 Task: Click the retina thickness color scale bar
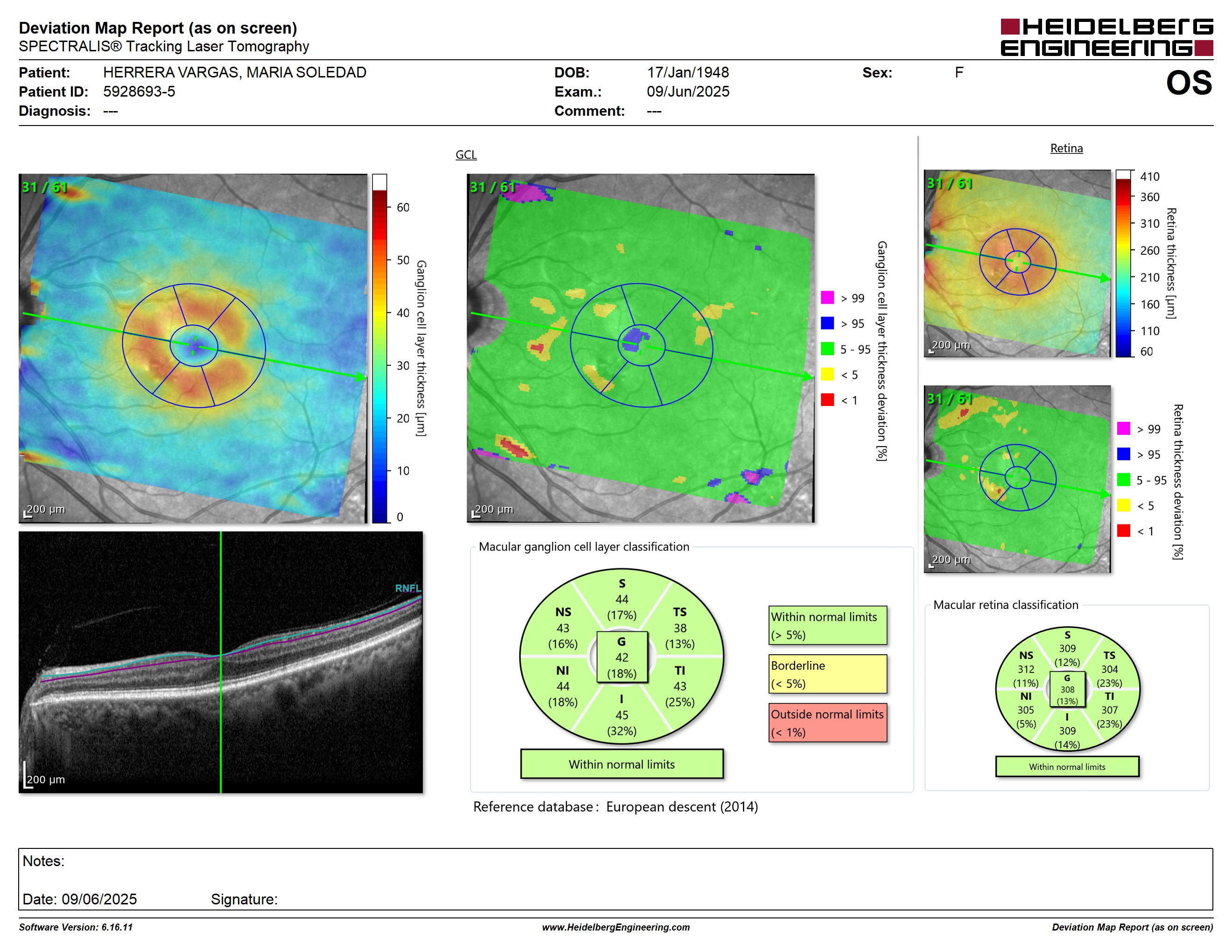point(1123,263)
